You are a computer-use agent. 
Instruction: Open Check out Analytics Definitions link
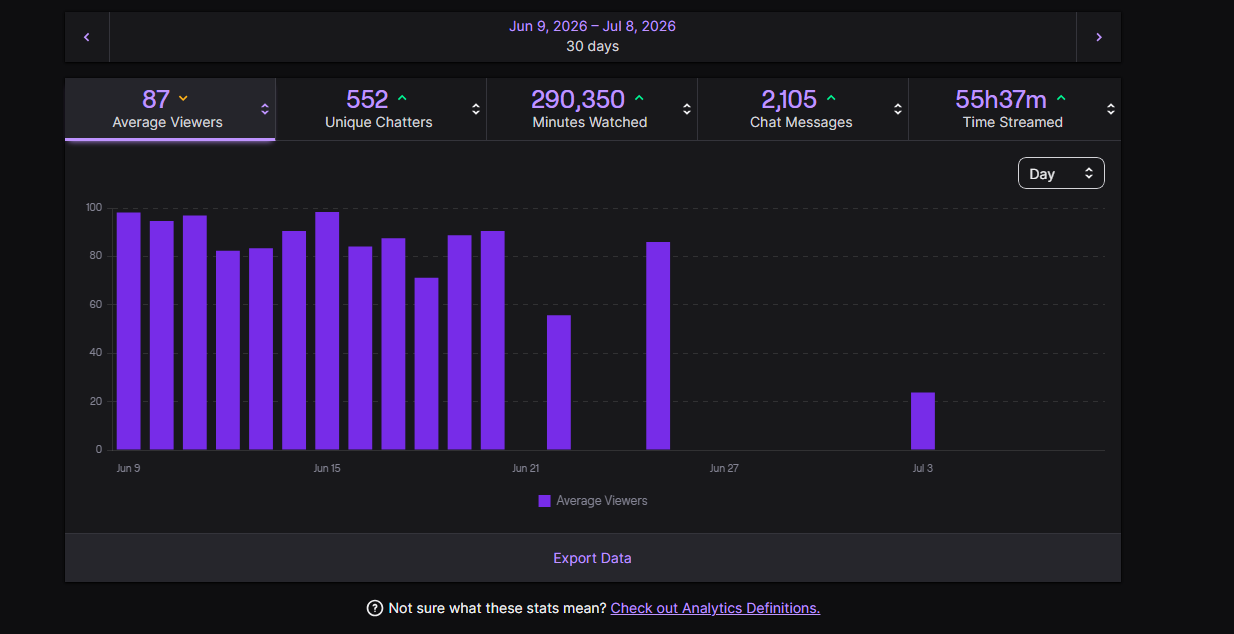point(715,608)
